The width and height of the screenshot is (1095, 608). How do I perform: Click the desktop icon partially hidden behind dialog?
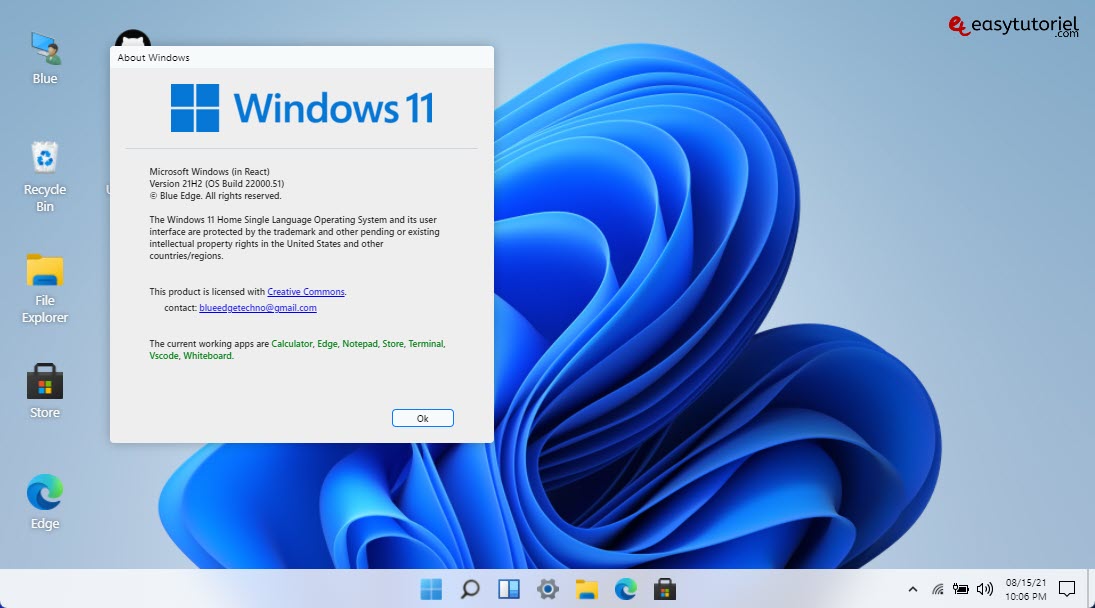pyautogui.click(x=131, y=38)
